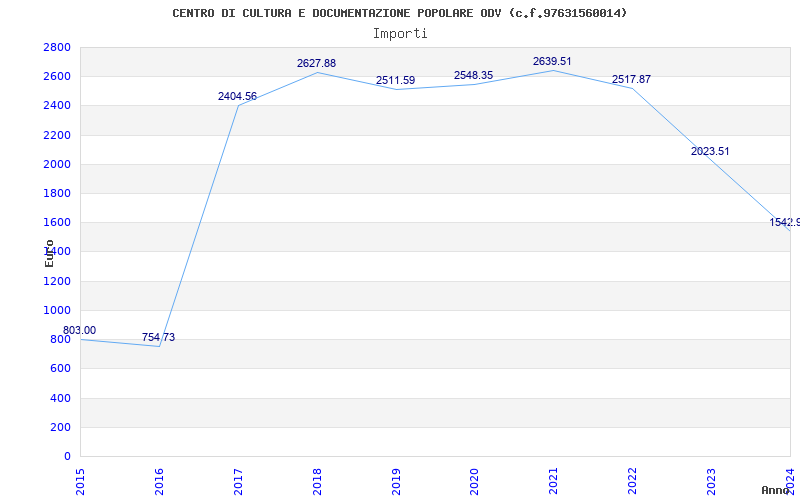Viewport: 800px width, 500px height.
Task: Select the 2517.87 label for 2022
Action: pyautogui.click(x=631, y=80)
